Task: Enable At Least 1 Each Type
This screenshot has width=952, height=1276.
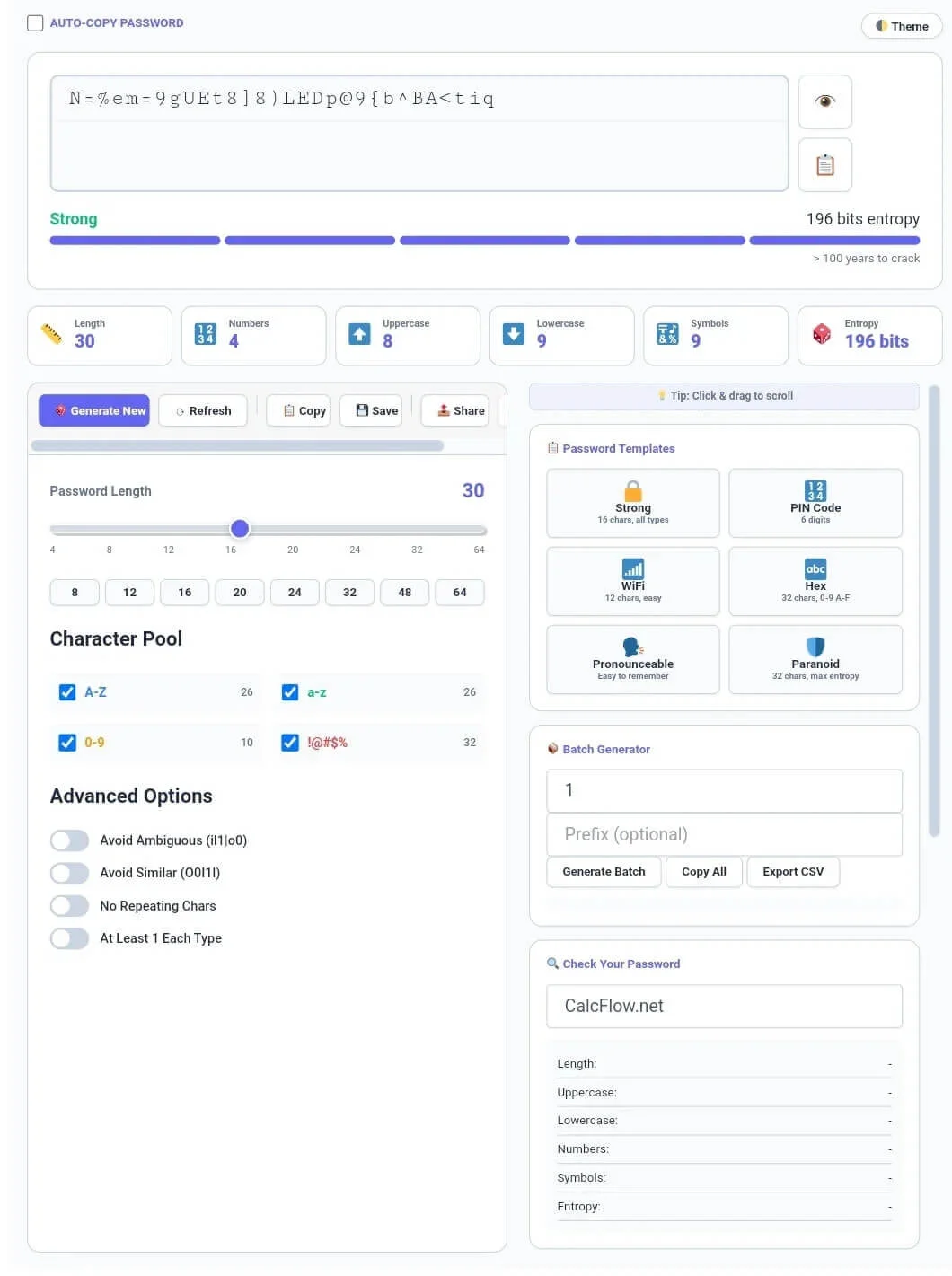Action: (x=69, y=937)
